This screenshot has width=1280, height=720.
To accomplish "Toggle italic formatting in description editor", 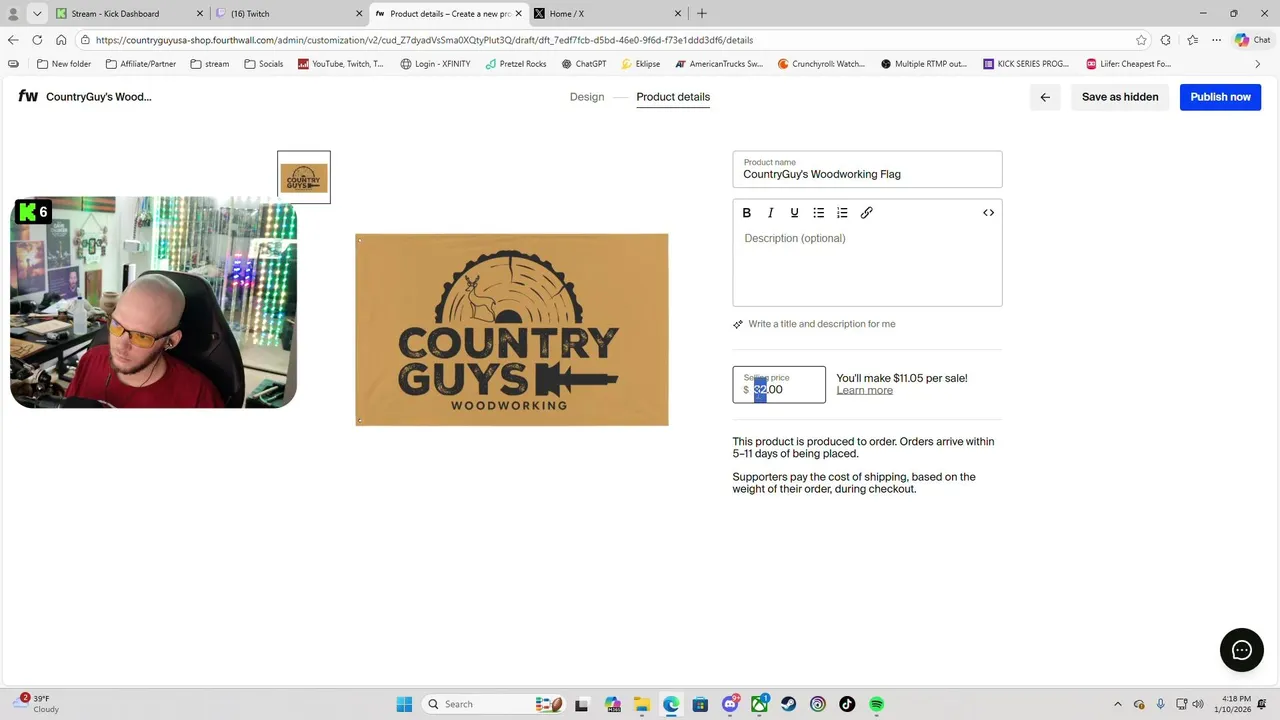I will click(770, 213).
